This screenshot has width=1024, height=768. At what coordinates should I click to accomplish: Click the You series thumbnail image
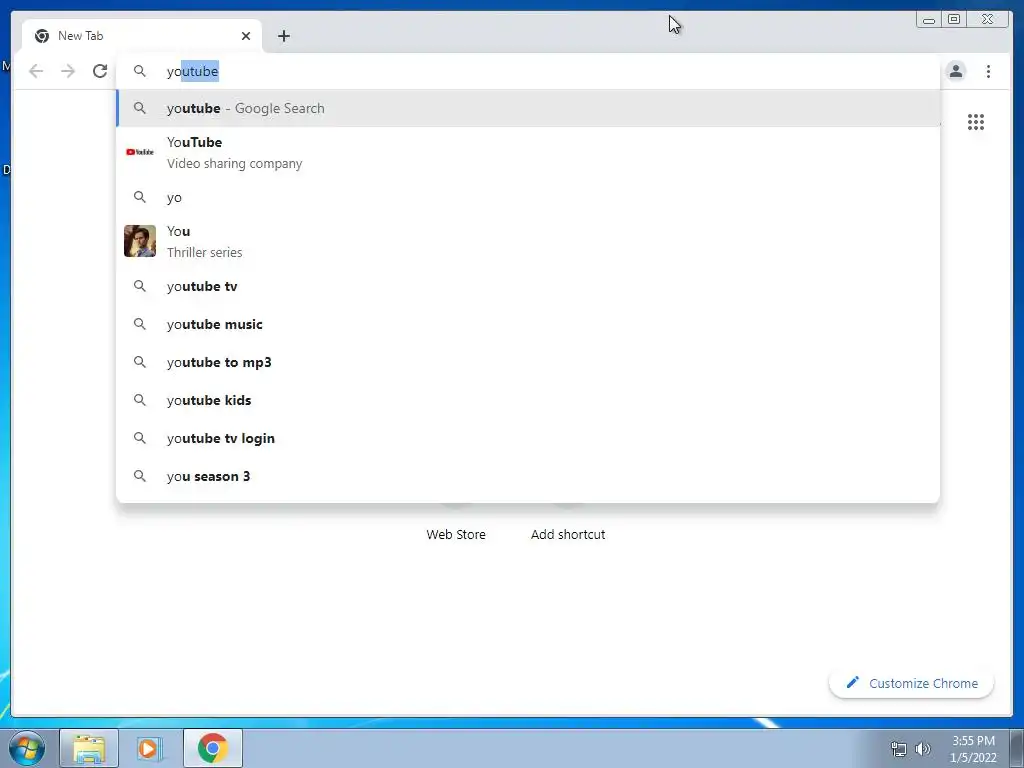(x=140, y=241)
